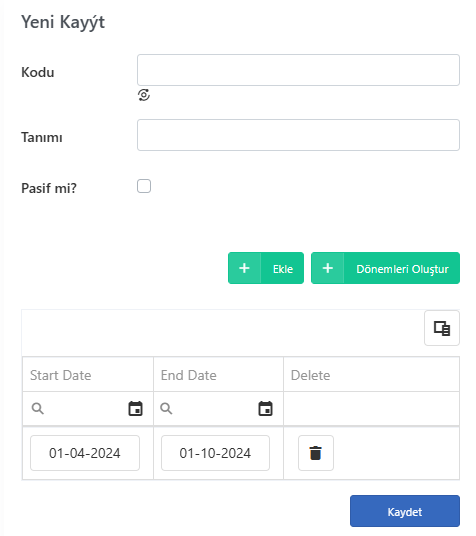
Task: Open End Date filter calendar icon
Action: click(265, 408)
